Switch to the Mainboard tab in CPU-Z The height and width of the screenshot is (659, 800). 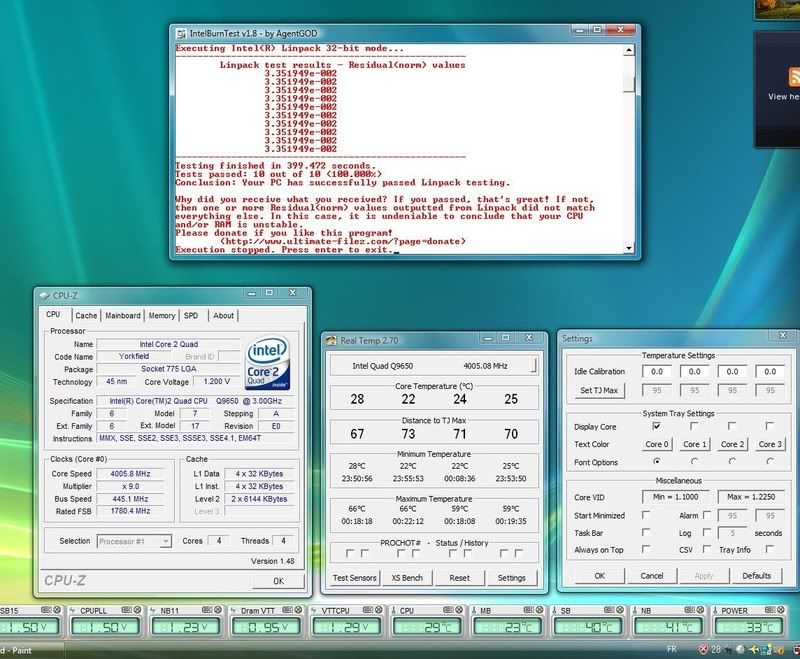pos(123,316)
